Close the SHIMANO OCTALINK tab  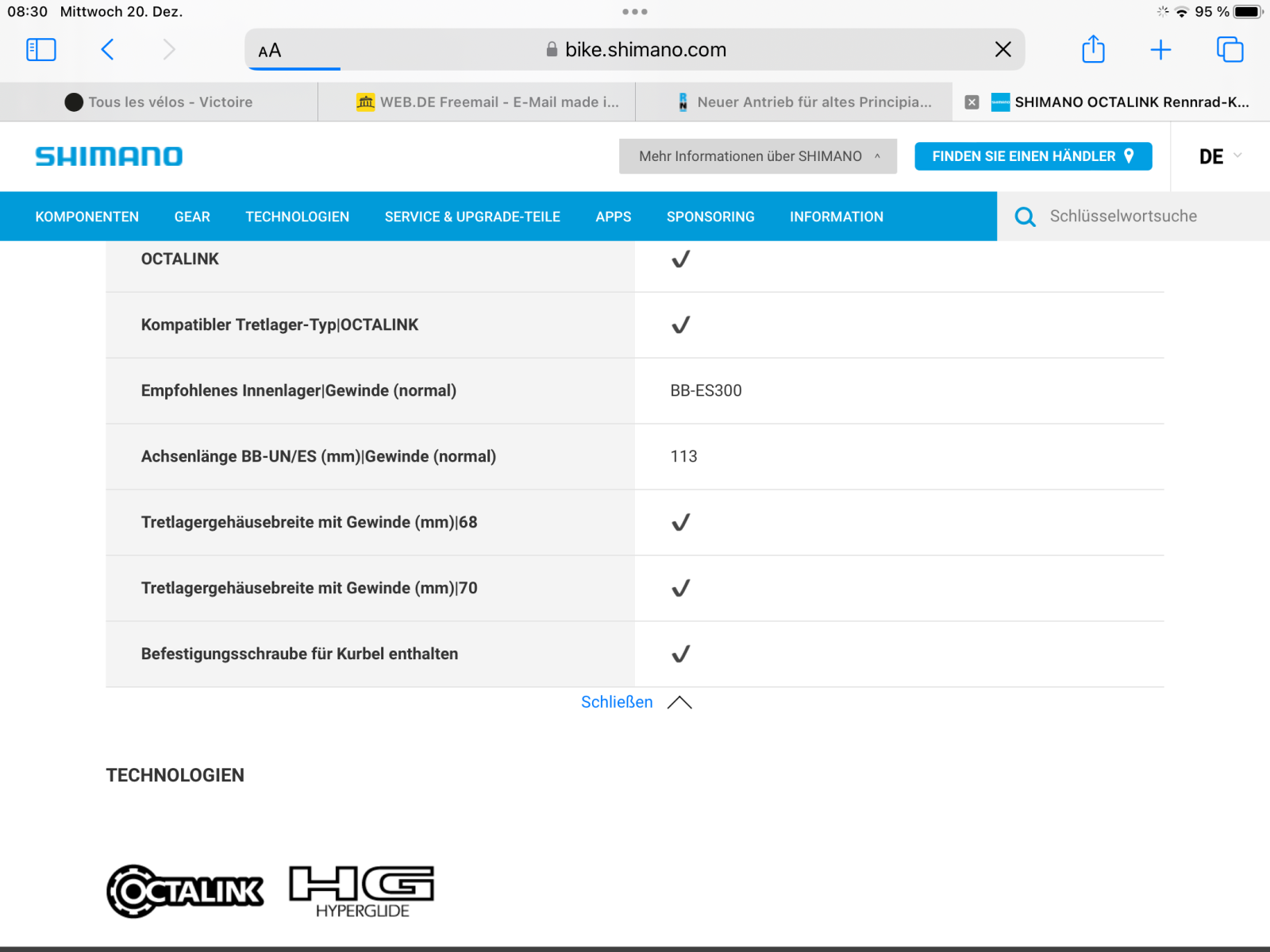tap(972, 102)
